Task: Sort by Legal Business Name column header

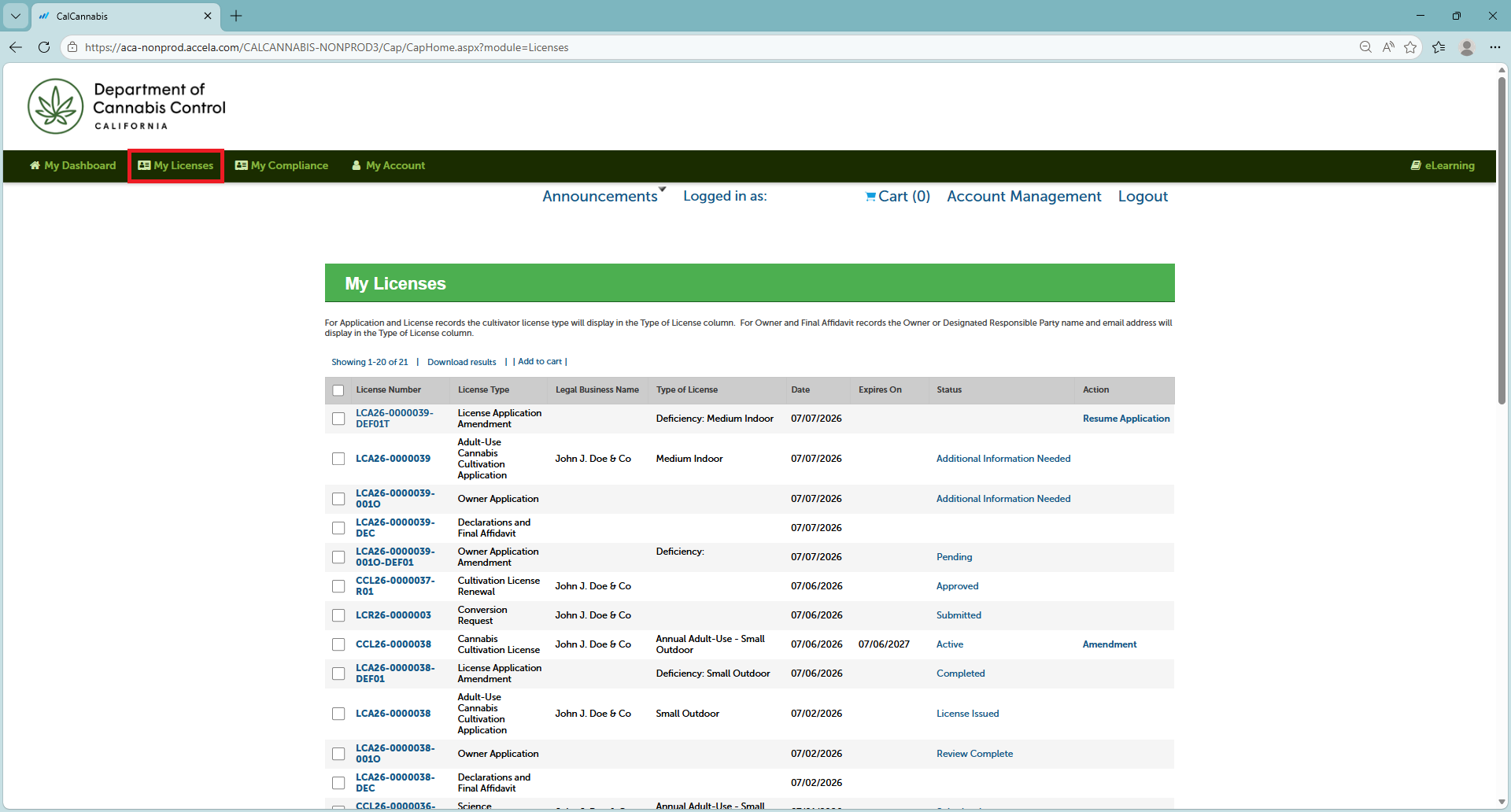Action: [x=597, y=390]
